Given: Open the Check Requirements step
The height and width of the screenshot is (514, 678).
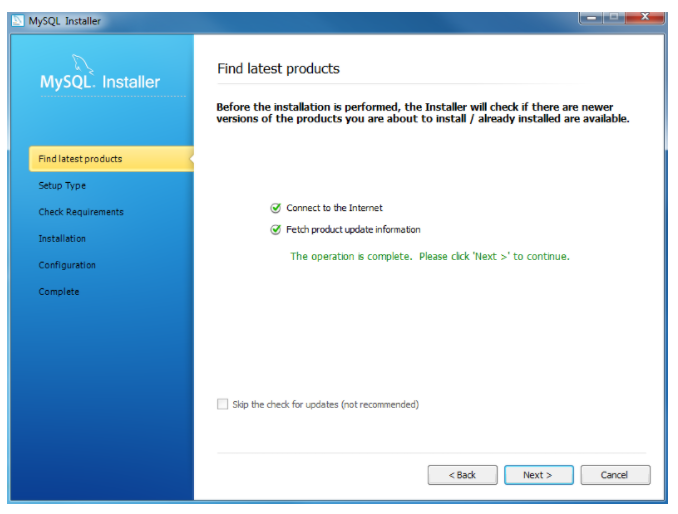Looking at the screenshot, I should pos(81,212).
